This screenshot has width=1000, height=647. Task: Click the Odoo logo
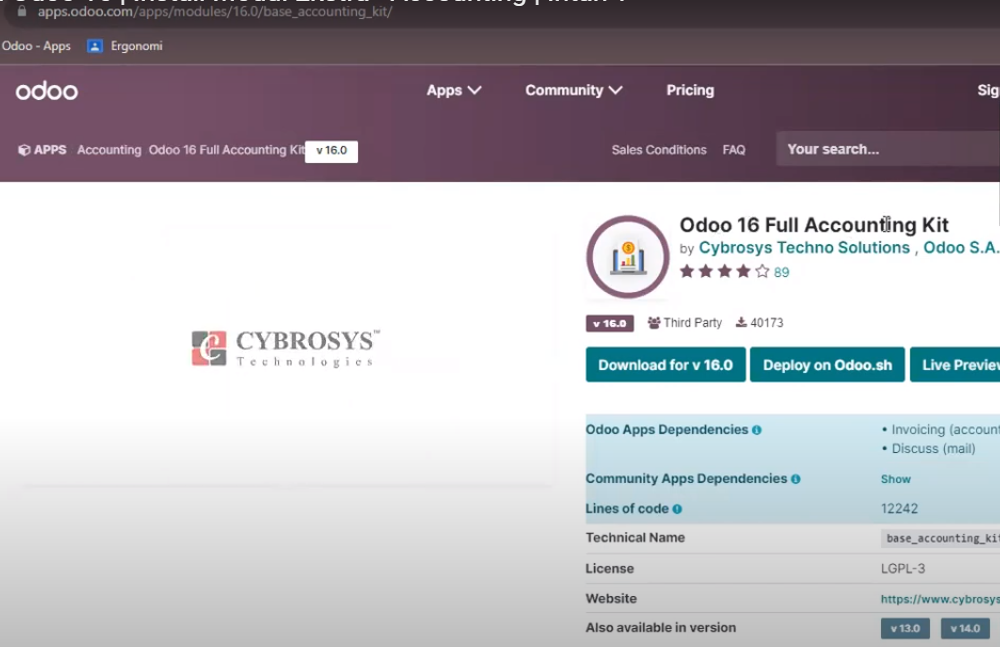[46, 90]
